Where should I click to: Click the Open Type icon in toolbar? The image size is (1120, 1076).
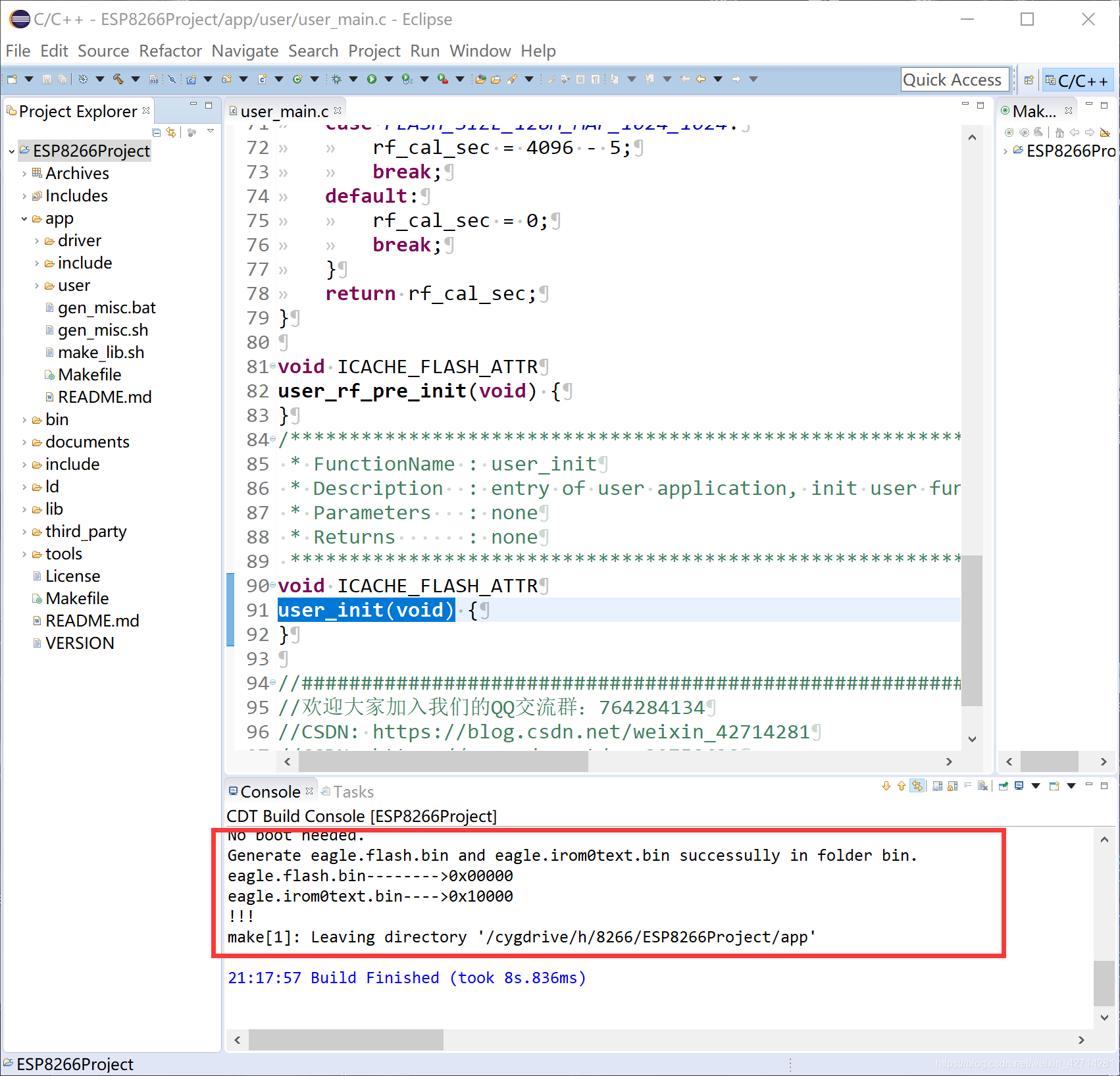pyautogui.click(x=480, y=80)
